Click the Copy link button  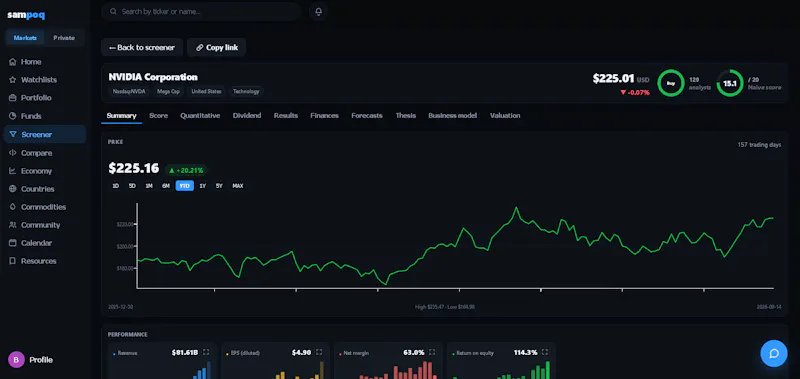coord(217,47)
